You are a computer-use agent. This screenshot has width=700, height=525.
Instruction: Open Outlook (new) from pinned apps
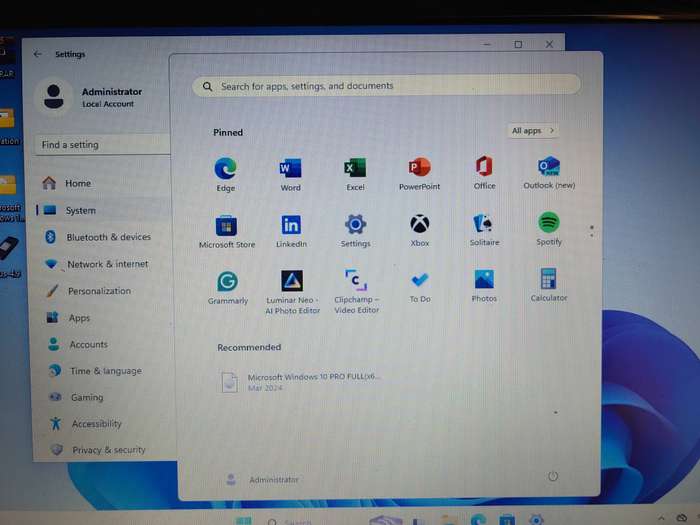click(x=549, y=172)
